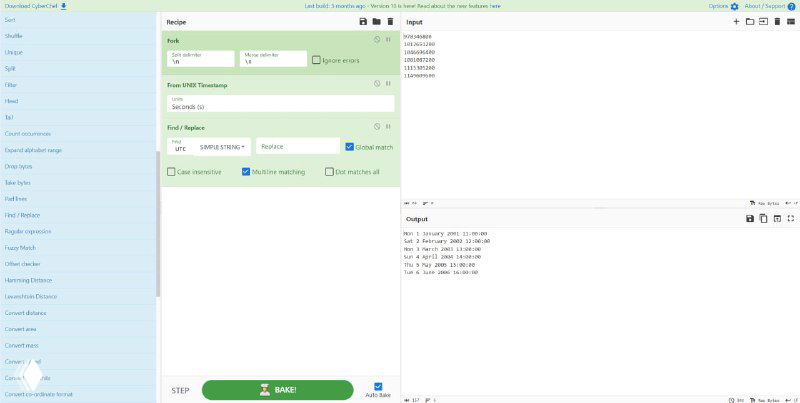
Task: Add a new input tab
Action: (736, 21)
